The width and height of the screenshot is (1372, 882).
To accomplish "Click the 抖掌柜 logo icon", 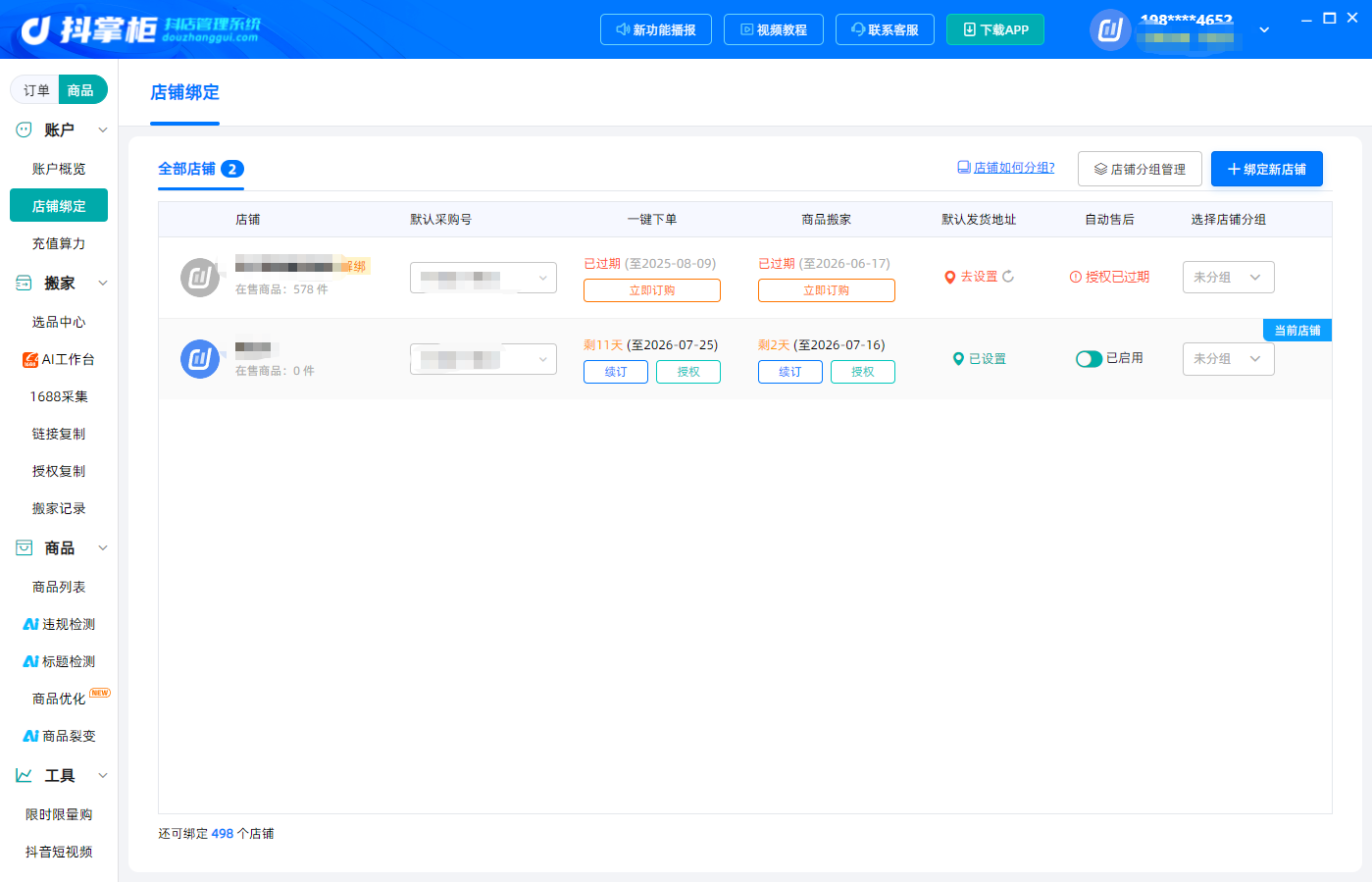I will 36,30.
